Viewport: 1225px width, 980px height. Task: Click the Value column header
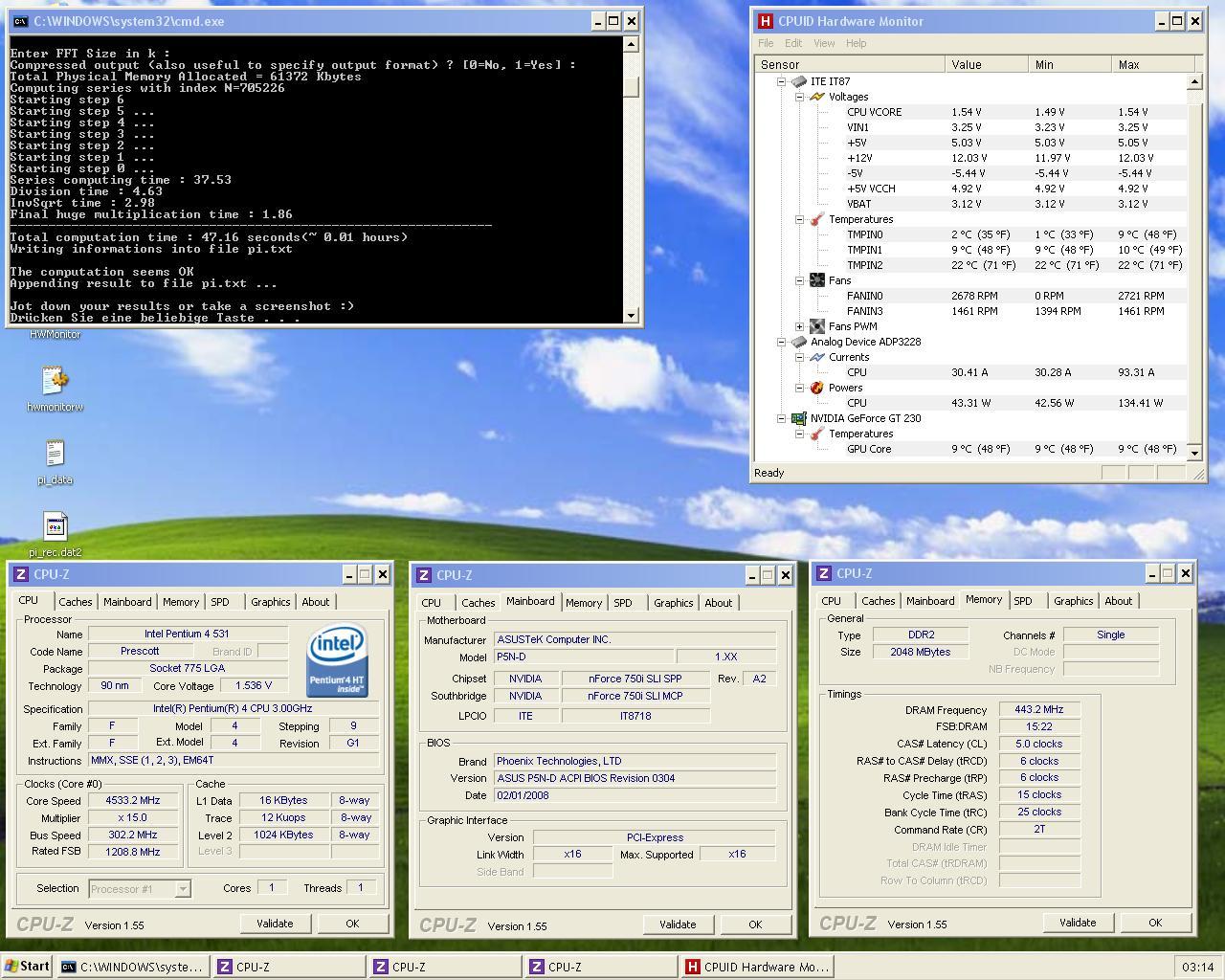pos(987,64)
